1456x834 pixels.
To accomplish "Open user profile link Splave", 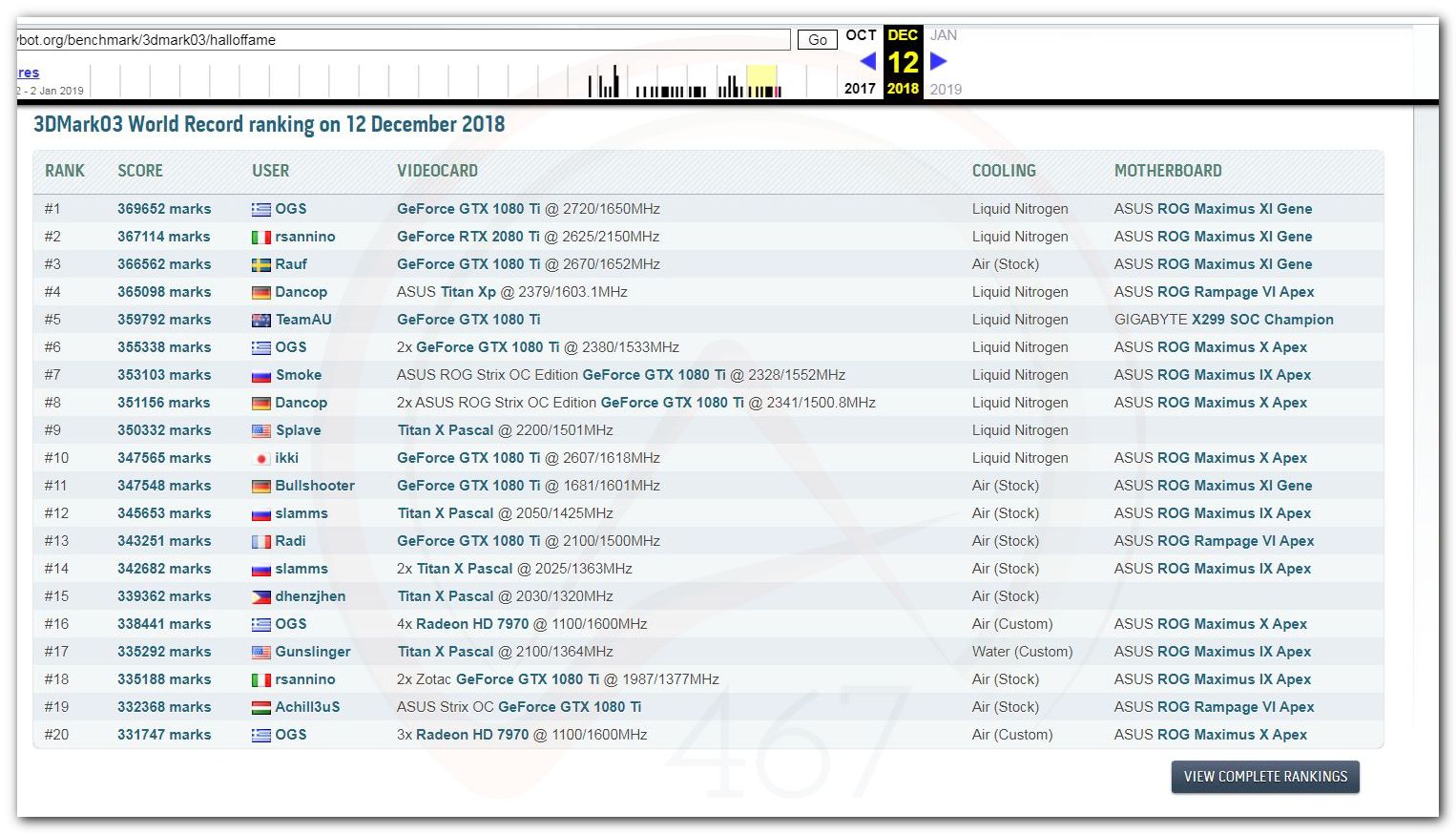I will [x=298, y=430].
